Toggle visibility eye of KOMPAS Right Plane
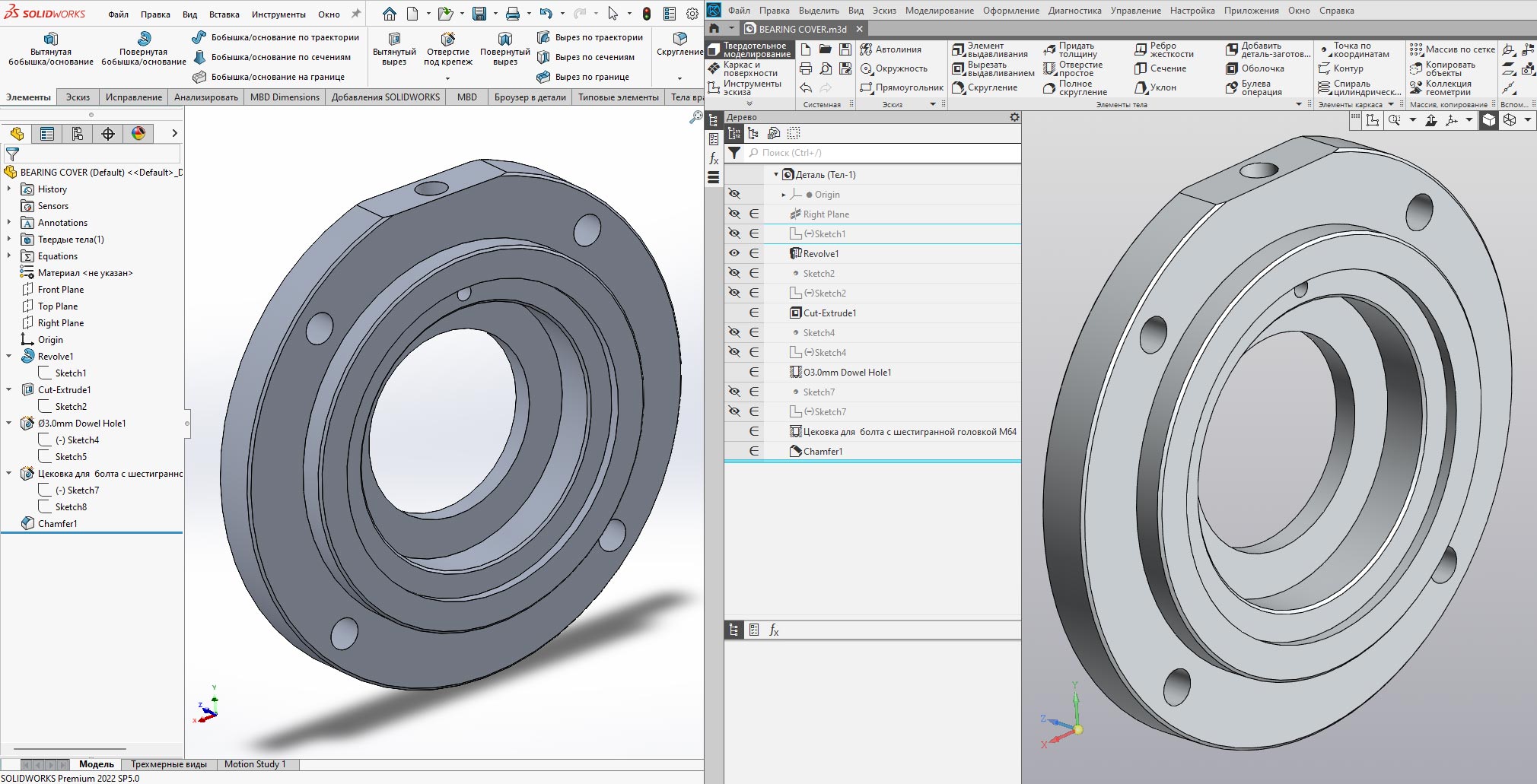The height and width of the screenshot is (784, 1537). (734, 214)
